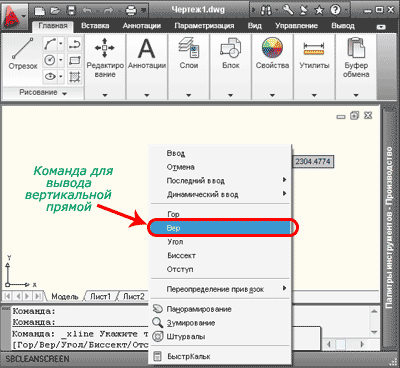Switch to the Аннотации ribbon tab
The height and width of the screenshot is (368, 400).
(142, 26)
